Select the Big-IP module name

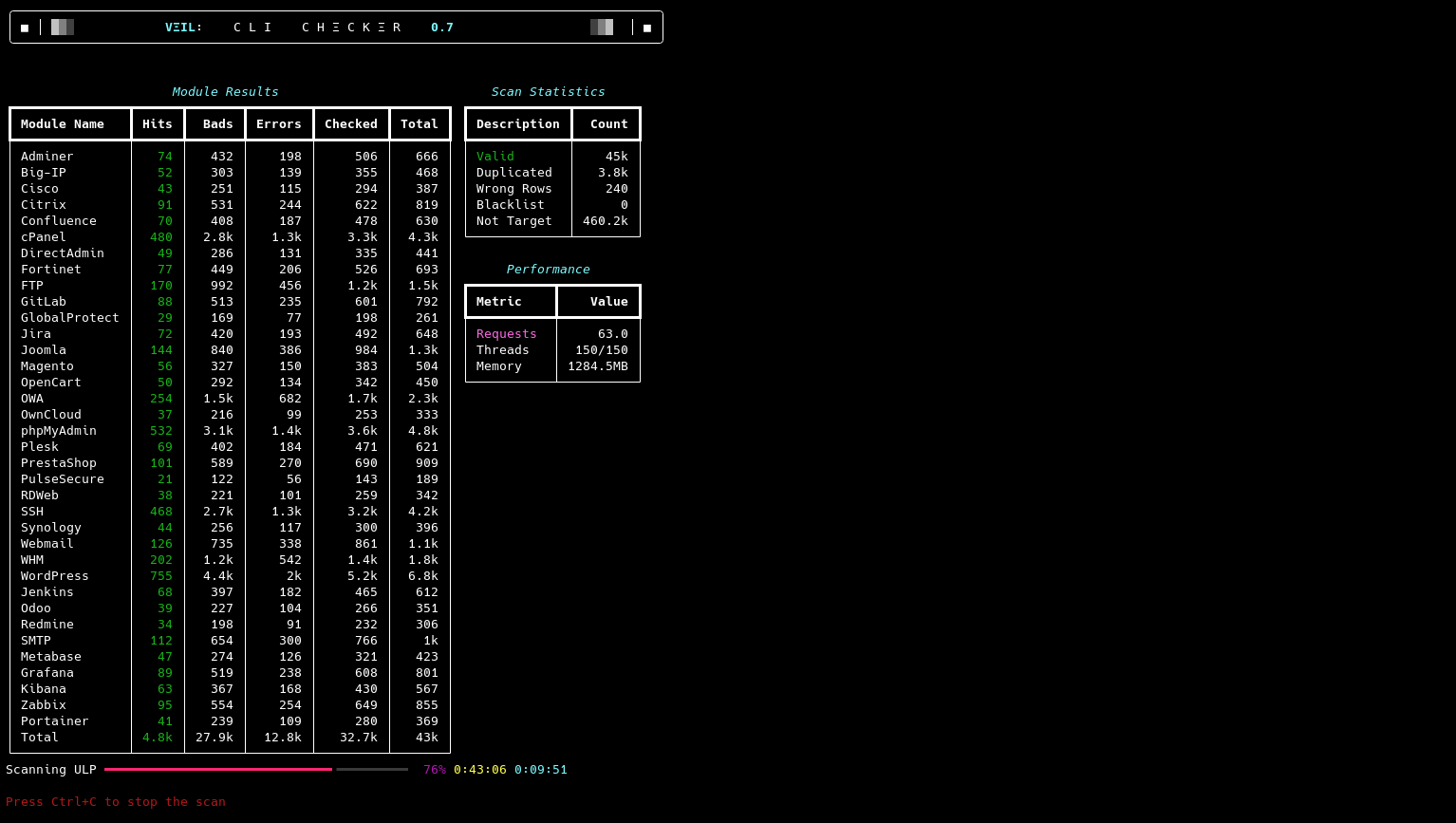pos(44,173)
